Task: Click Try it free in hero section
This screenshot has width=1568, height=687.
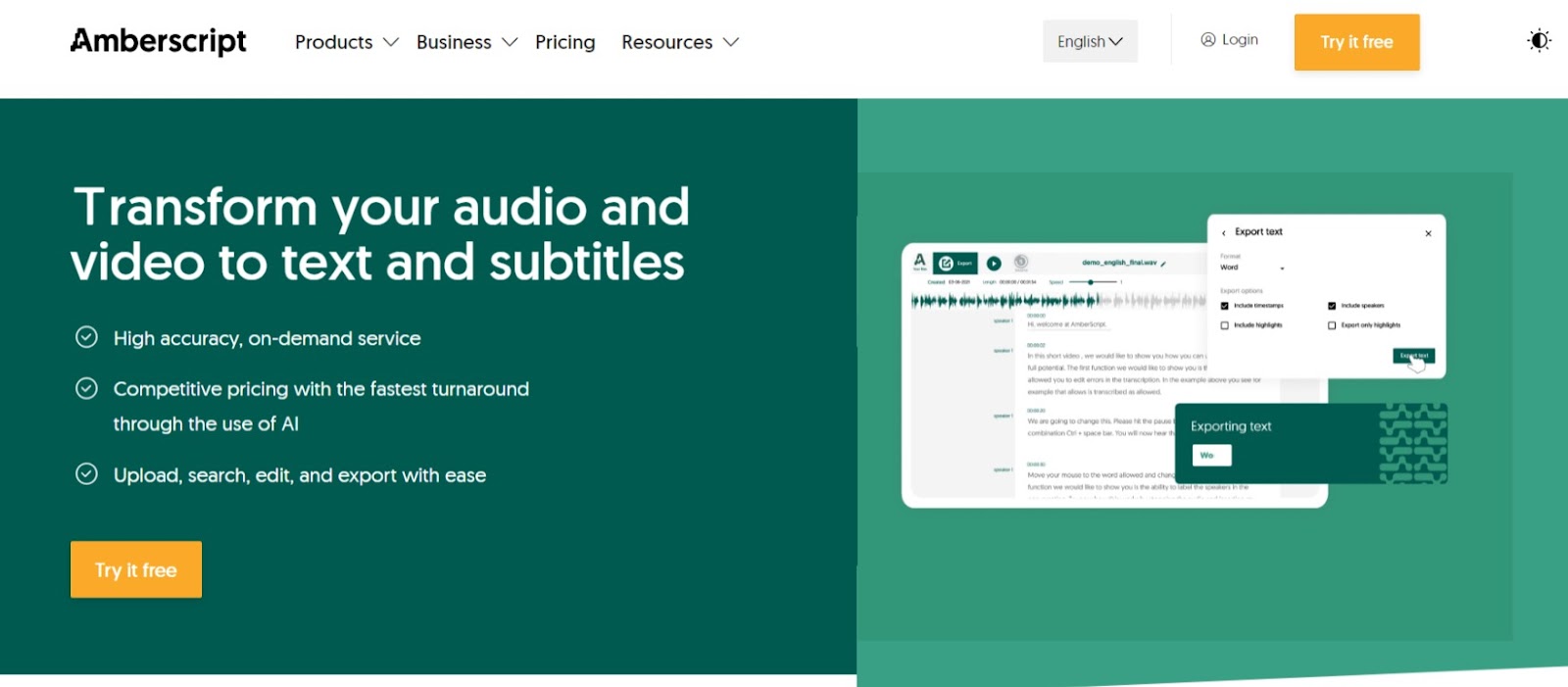Action: pyautogui.click(x=136, y=569)
